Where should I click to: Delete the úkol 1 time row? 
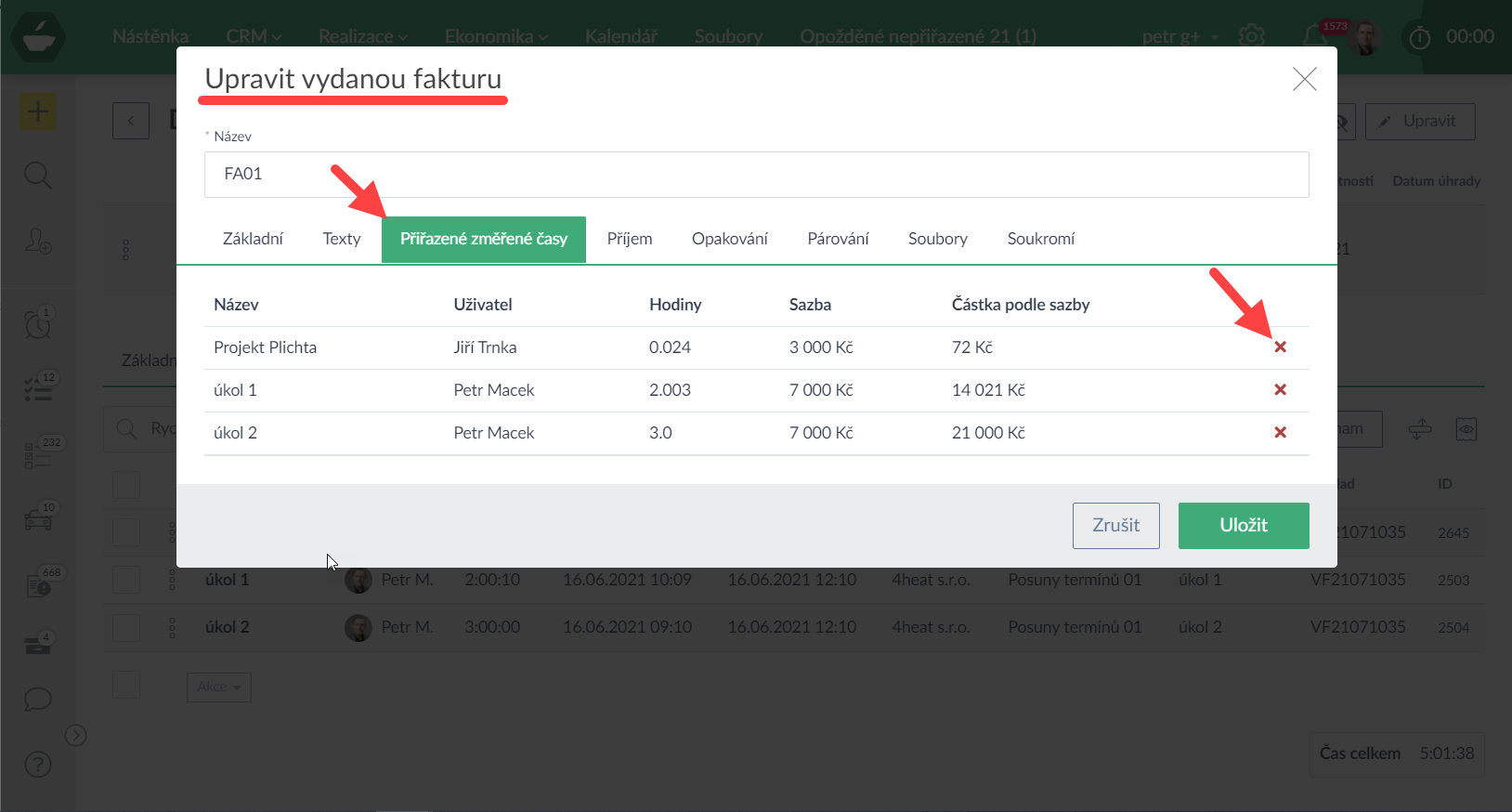point(1280,389)
